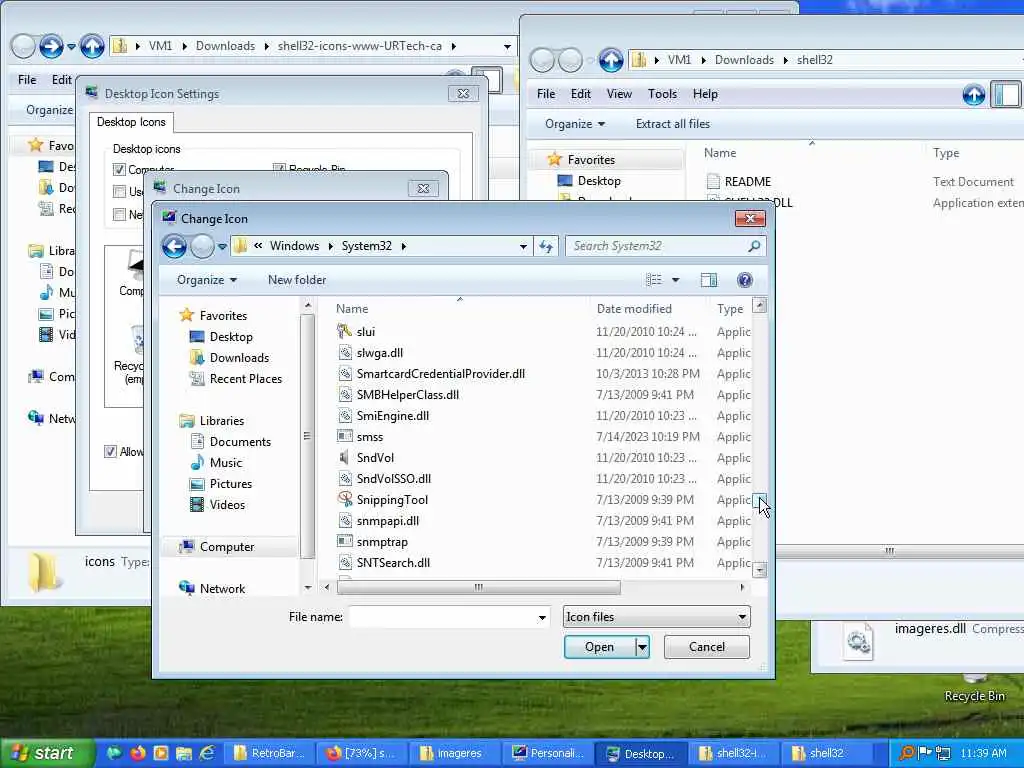
Task: Select smss executable file
Action: coord(370,437)
